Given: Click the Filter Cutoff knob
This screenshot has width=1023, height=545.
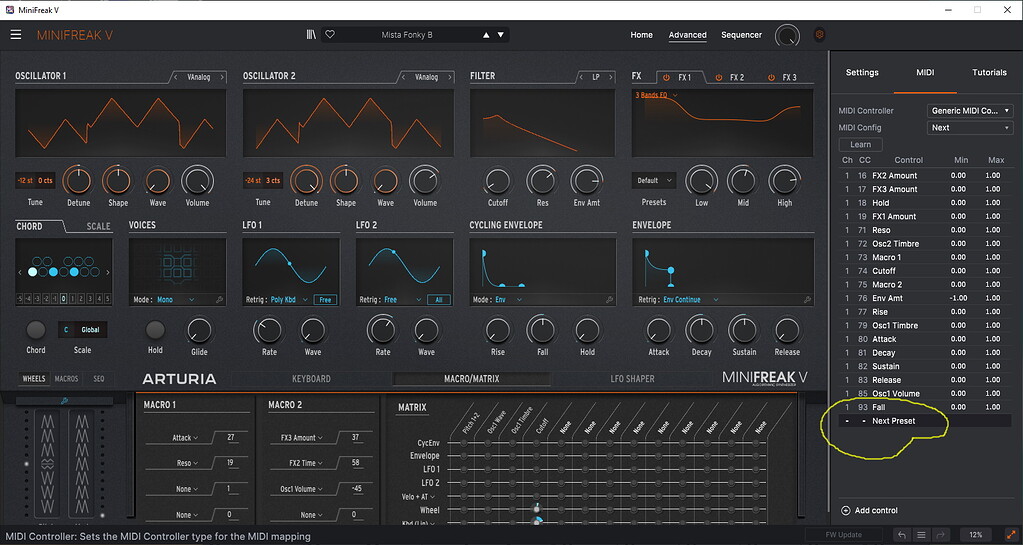Looking at the screenshot, I should pyautogui.click(x=498, y=181).
